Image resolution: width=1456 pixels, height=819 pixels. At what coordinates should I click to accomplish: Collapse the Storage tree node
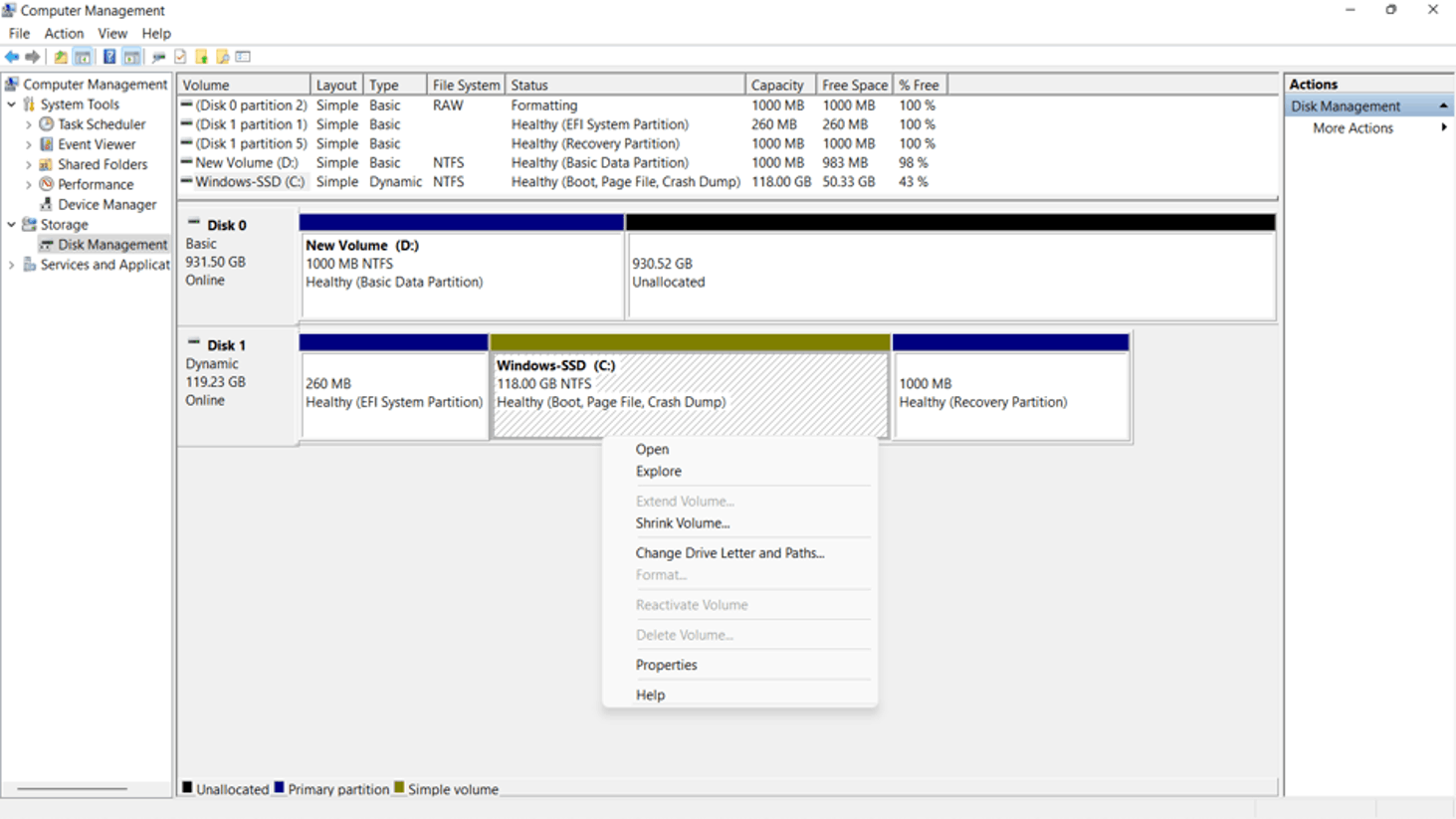(x=12, y=225)
